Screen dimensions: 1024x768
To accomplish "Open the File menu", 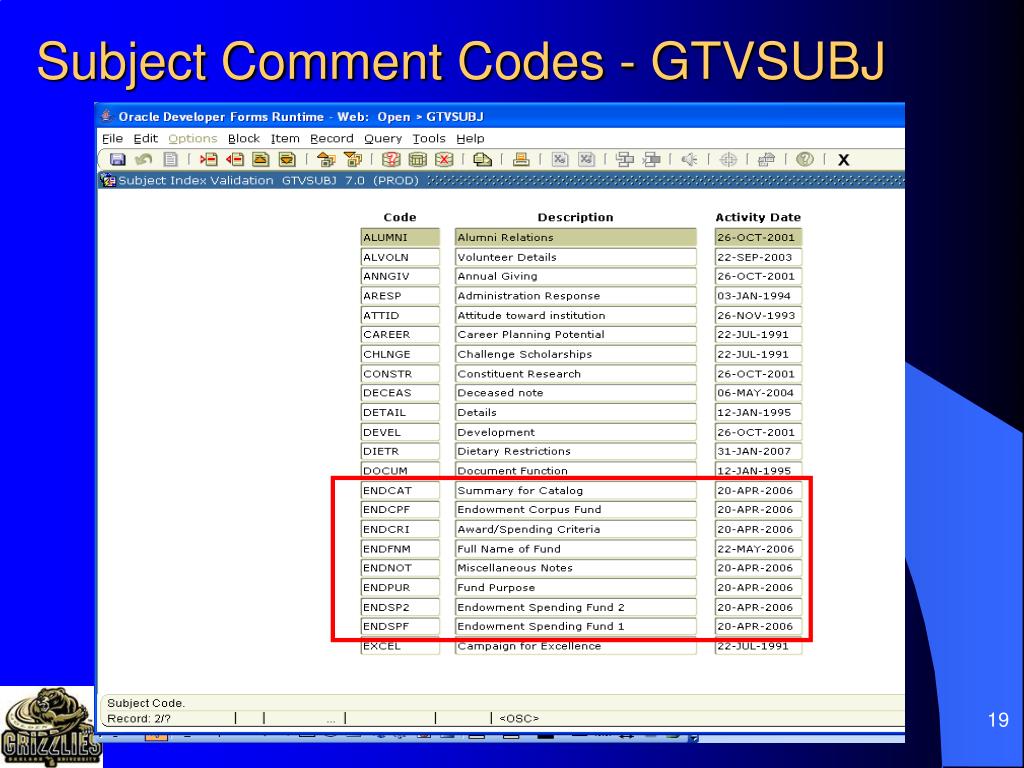I will click(112, 138).
